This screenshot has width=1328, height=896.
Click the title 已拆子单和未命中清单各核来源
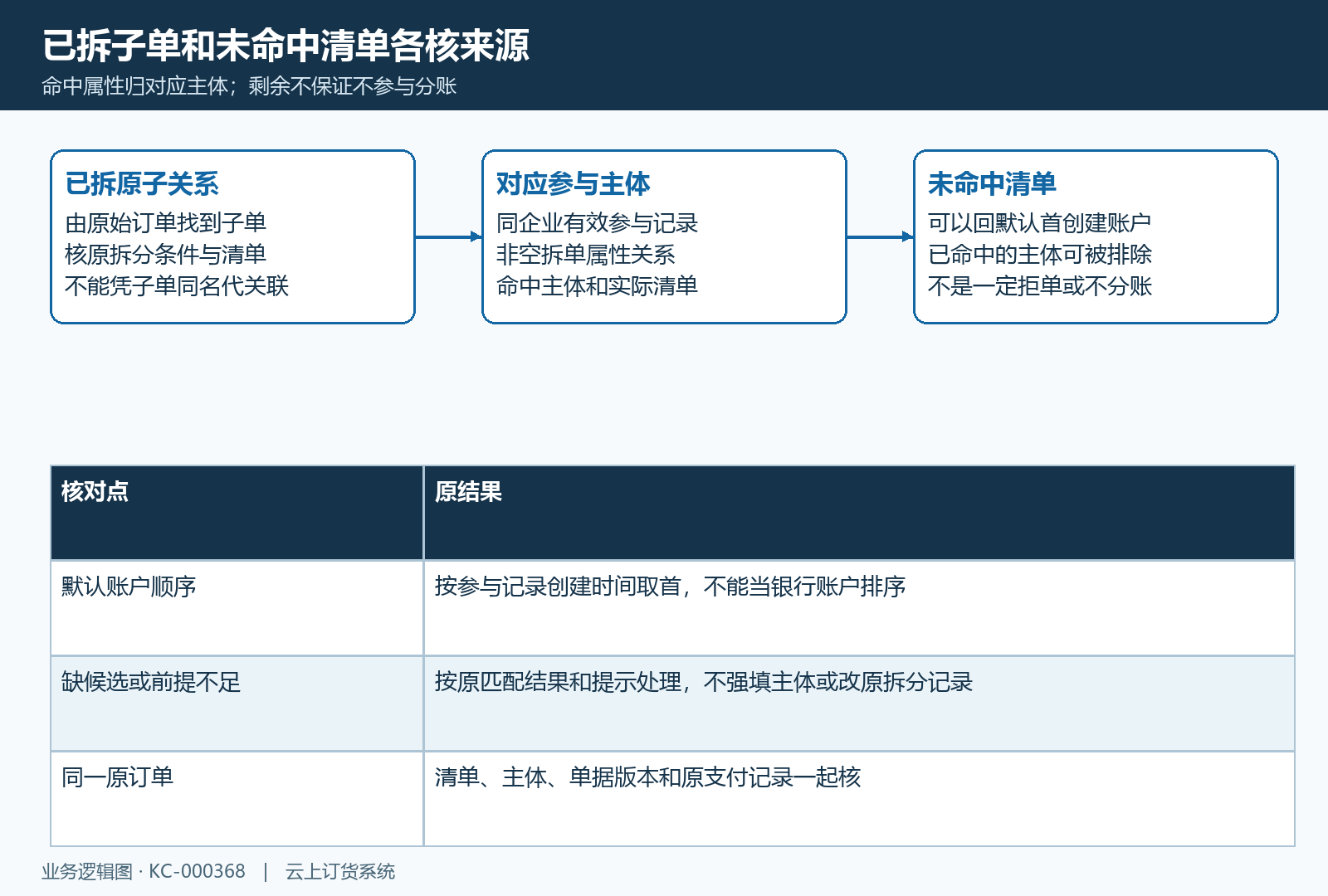coord(286,45)
